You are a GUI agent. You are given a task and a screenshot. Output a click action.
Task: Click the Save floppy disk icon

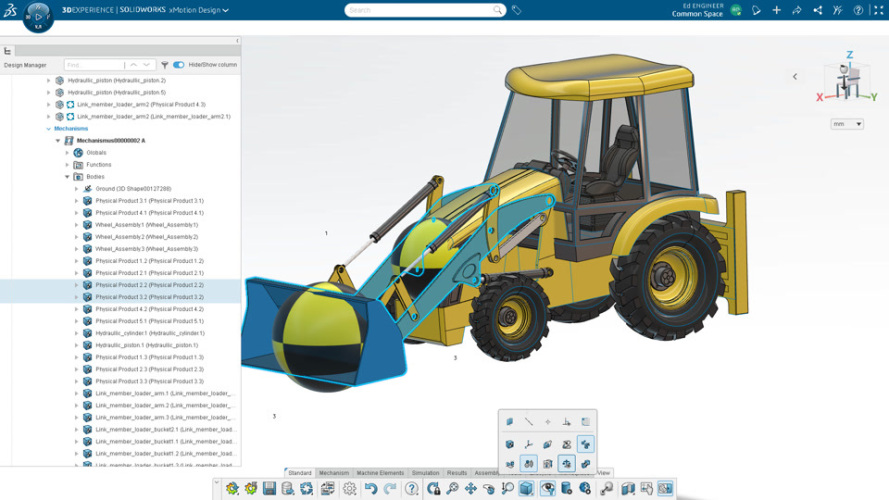(x=269, y=488)
